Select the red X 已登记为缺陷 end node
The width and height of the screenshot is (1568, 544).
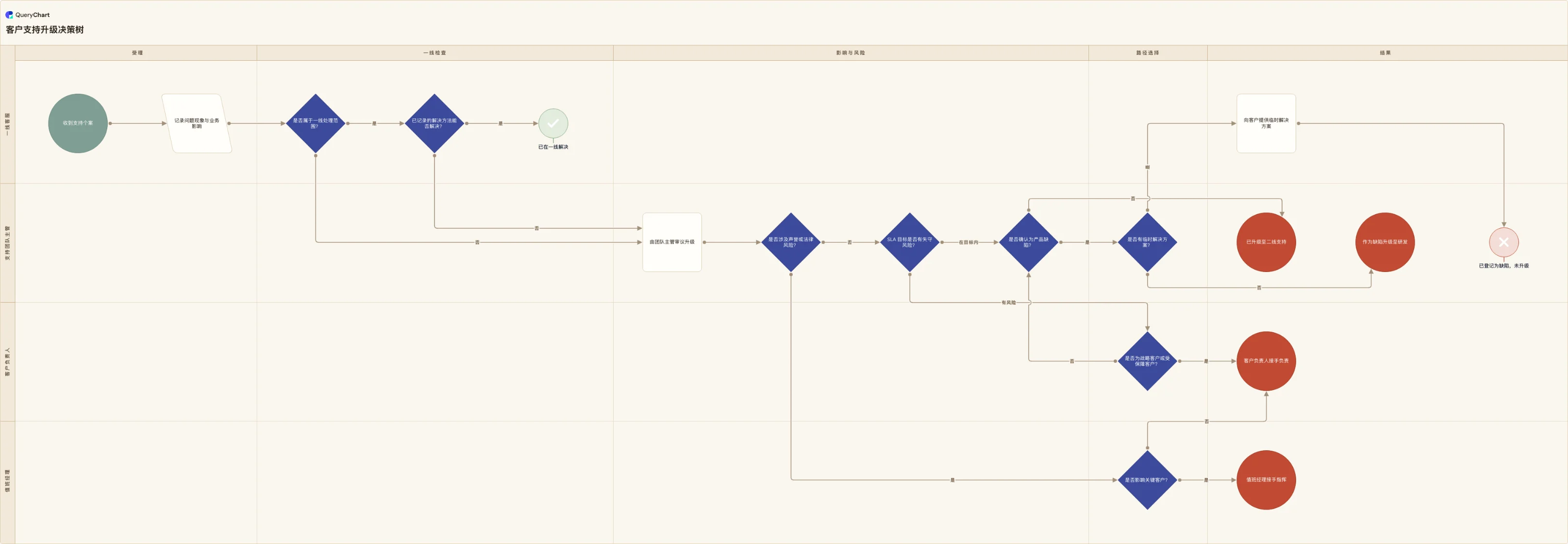tap(1503, 242)
